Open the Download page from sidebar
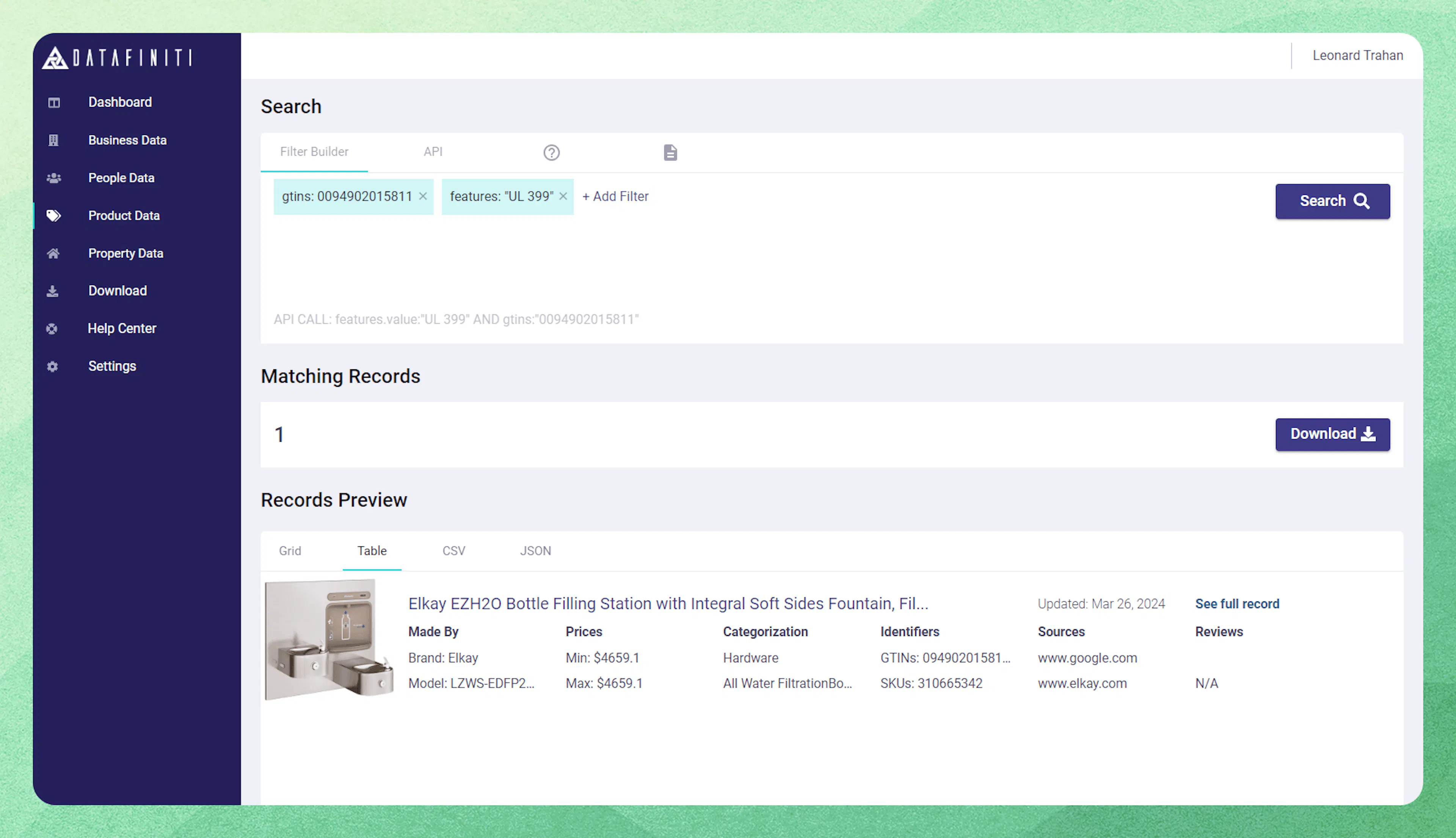Screen dimensions: 1456x838 pyautogui.click(x=118, y=291)
